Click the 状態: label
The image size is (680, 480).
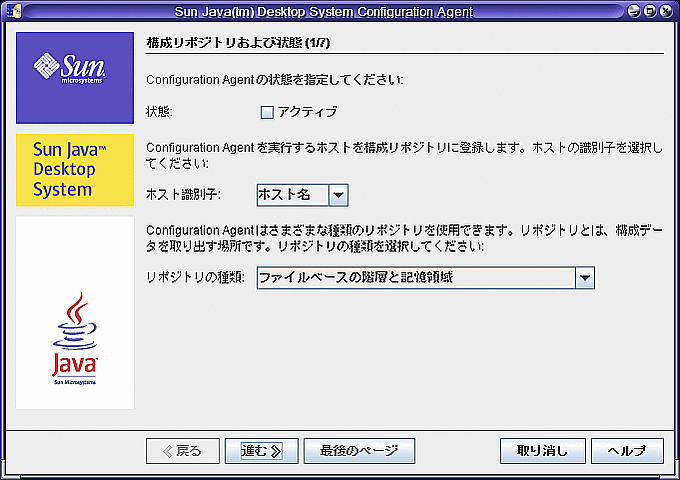click(159, 112)
